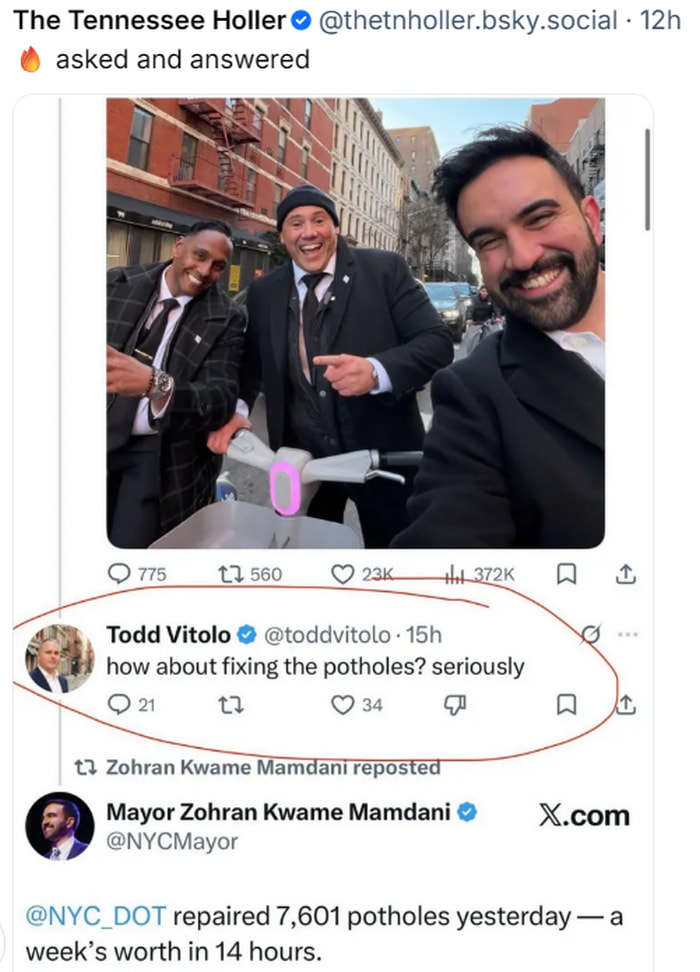
Task: Share Todd Vitolo's tweet via upload icon
Action: pyautogui.click(x=626, y=705)
